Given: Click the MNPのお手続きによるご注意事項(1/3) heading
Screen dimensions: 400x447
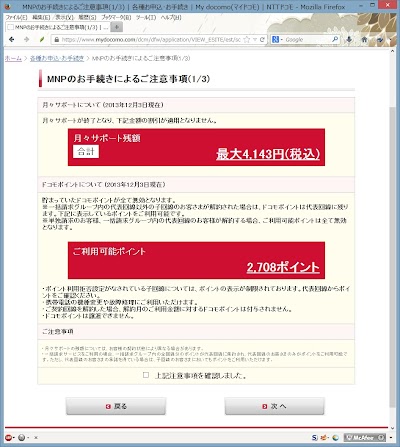Looking at the screenshot, I should (128, 79).
